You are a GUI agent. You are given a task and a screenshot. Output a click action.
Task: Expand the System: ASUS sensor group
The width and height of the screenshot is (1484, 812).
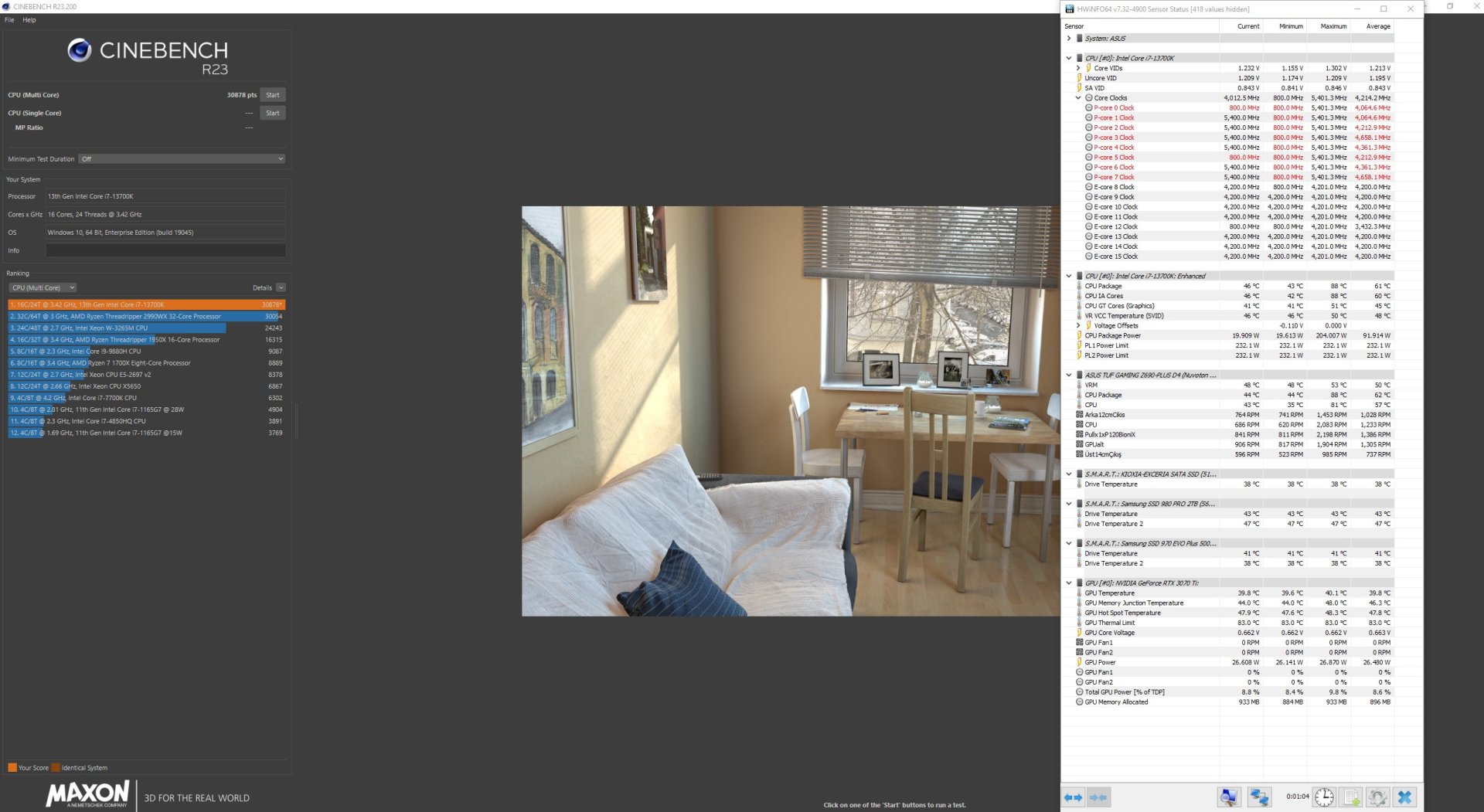(x=1069, y=39)
